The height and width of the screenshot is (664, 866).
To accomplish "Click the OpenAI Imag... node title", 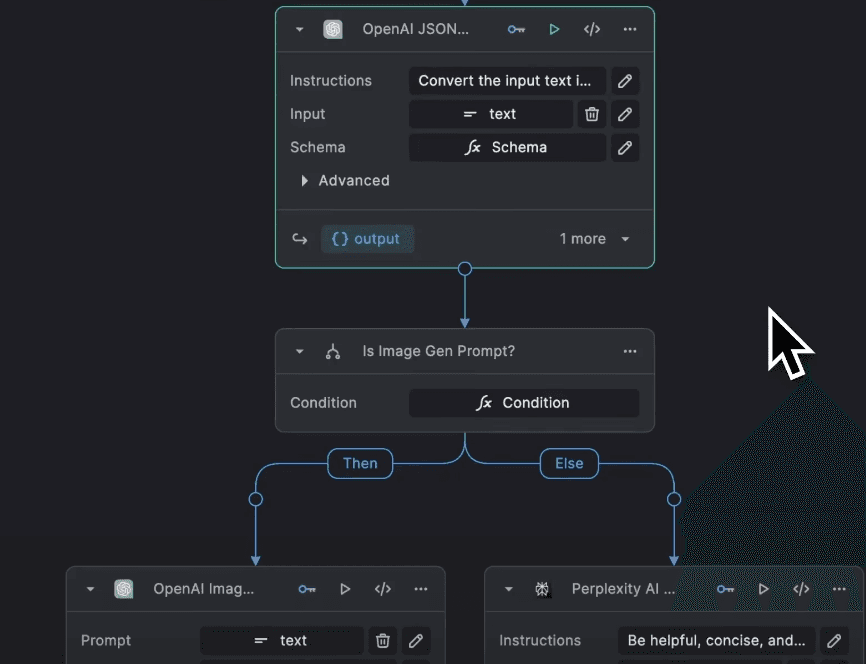I will [204, 589].
